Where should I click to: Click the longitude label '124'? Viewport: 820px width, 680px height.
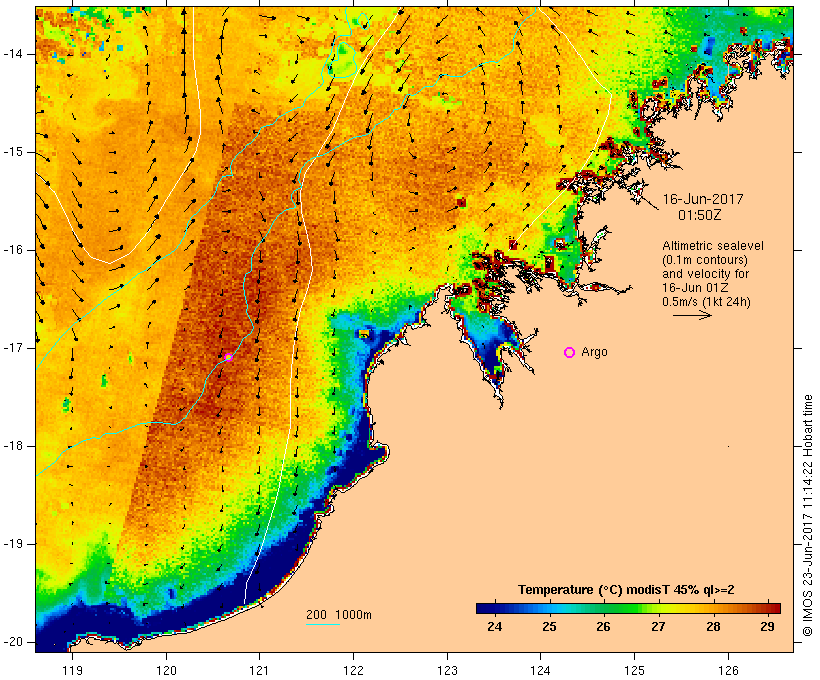pyautogui.click(x=541, y=670)
